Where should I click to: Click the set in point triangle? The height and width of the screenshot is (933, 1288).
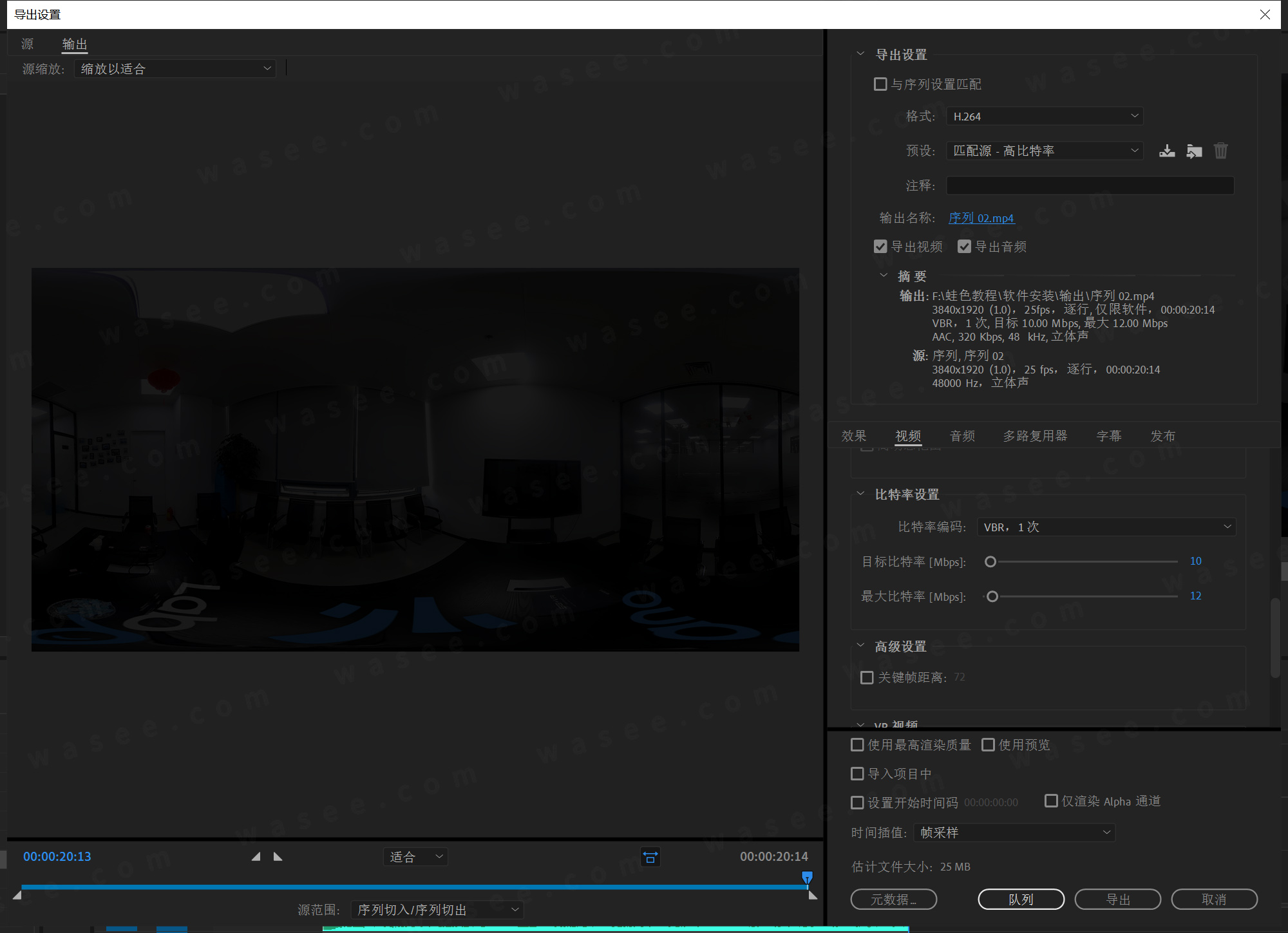pos(256,856)
